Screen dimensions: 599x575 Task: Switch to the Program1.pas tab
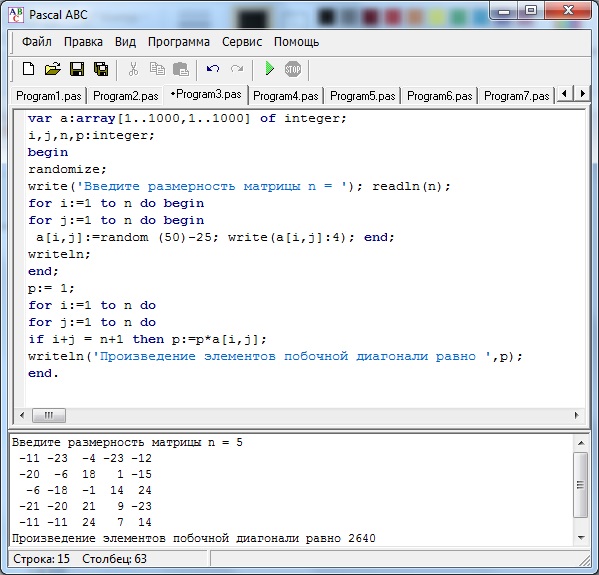[x=49, y=96]
